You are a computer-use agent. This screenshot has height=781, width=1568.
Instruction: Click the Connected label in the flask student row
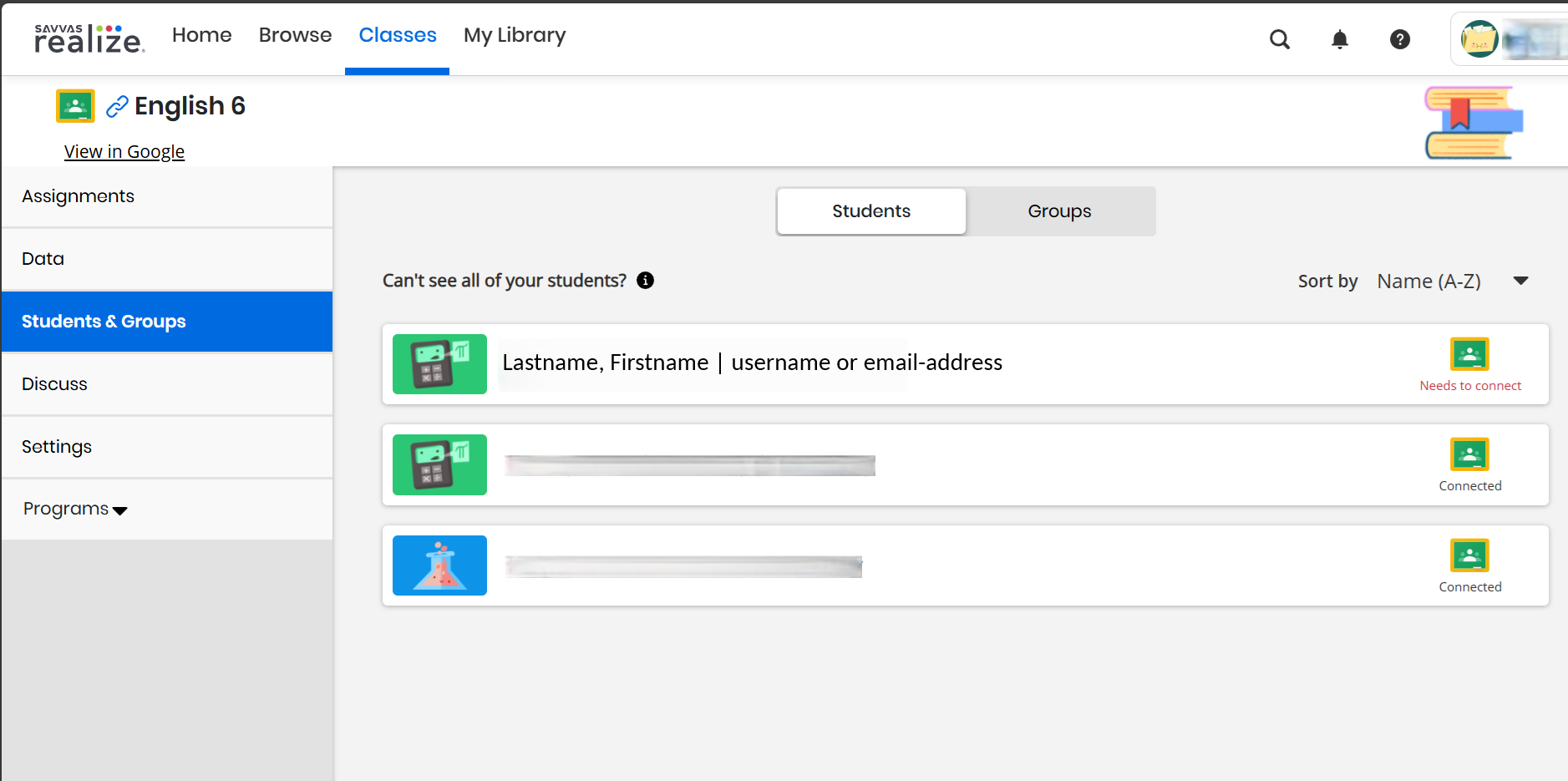(1469, 587)
